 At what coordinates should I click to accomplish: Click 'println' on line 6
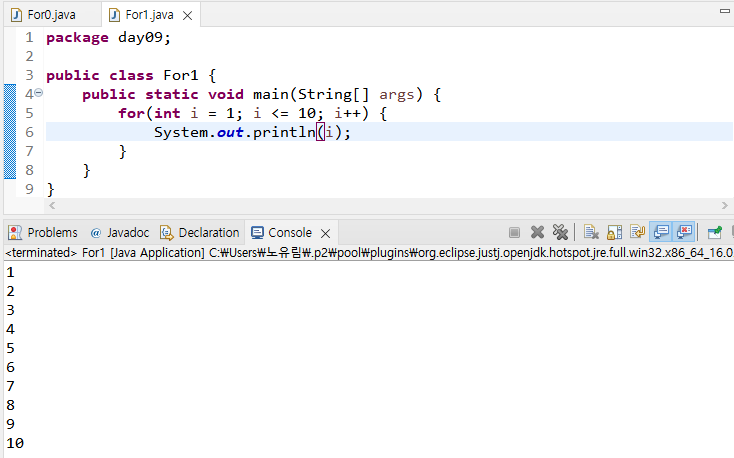click(x=285, y=132)
